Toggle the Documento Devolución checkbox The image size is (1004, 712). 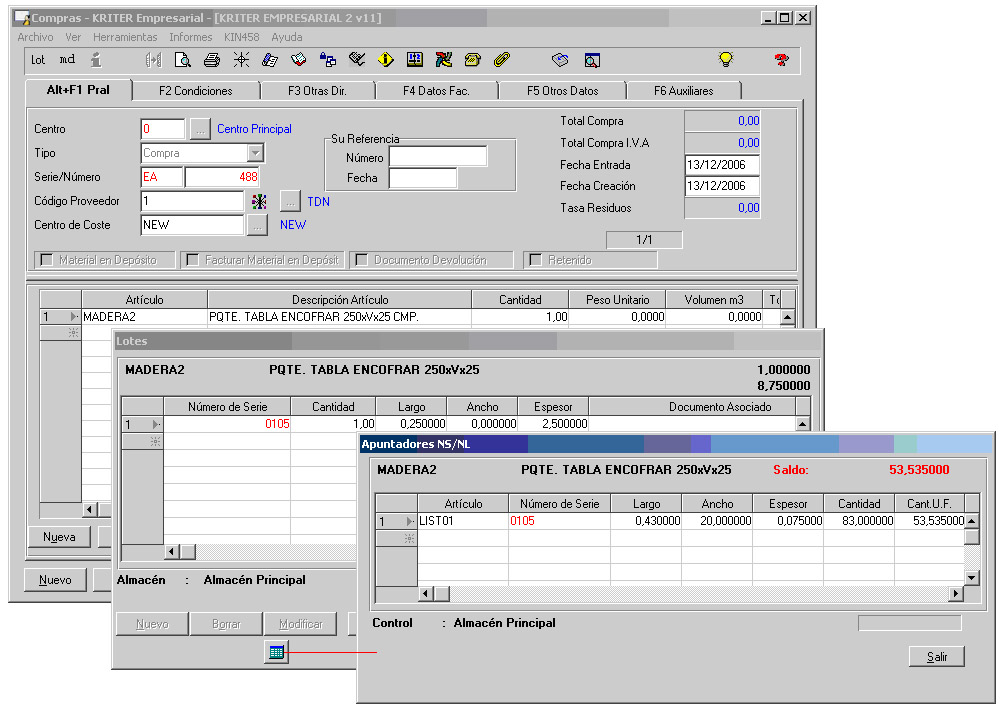361,260
